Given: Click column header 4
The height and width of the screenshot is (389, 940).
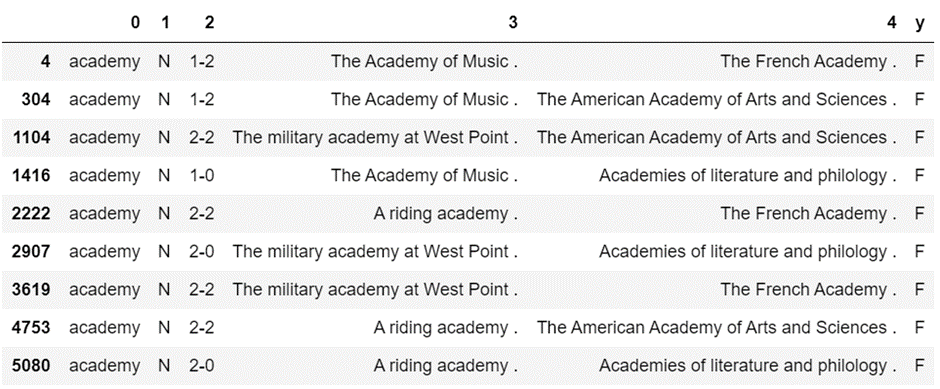Looking at the screenshot, I should pyautogui.click(x=893, y=23).
